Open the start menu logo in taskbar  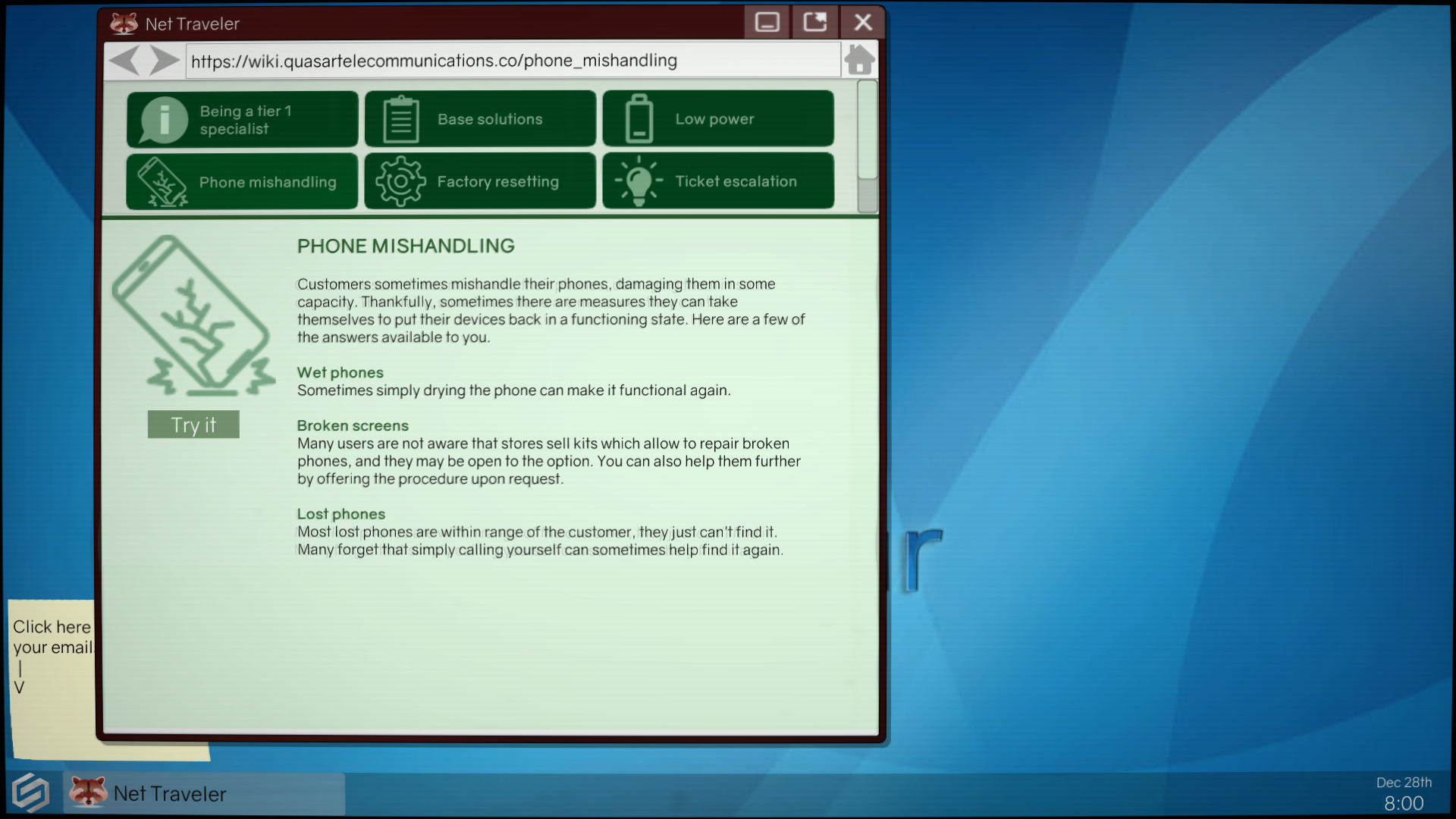tap(31, 793)
